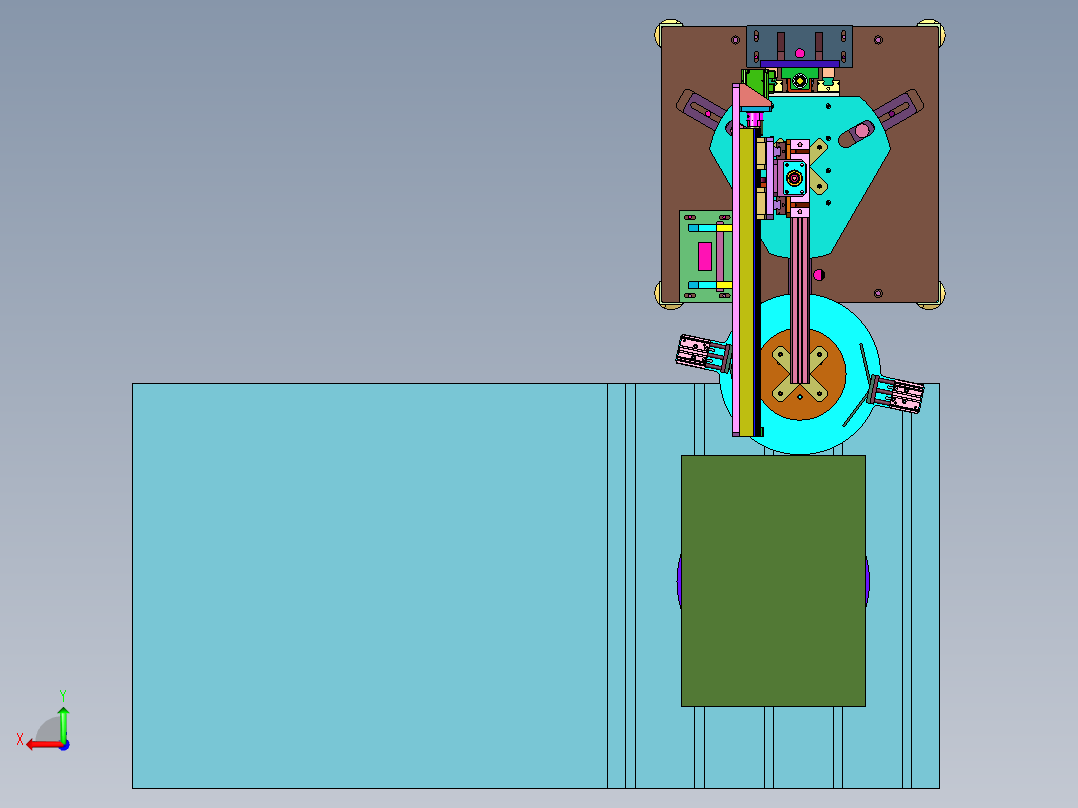Click the blue Z axis ball of the triad
The width and height of the screenshot is (1078, 808).
(x=65, y=745)
